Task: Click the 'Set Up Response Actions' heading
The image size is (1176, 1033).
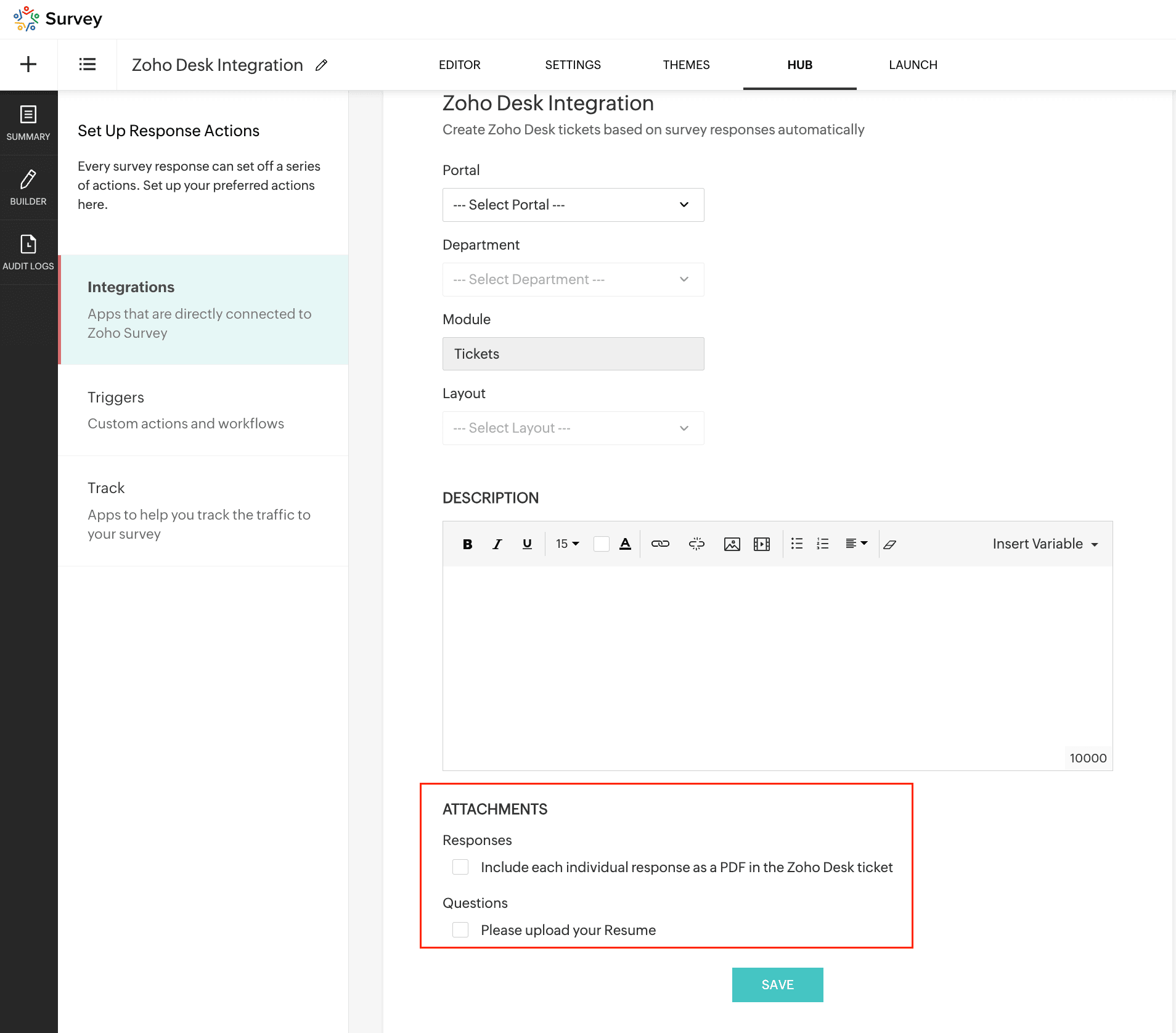Action: [168, 131]
